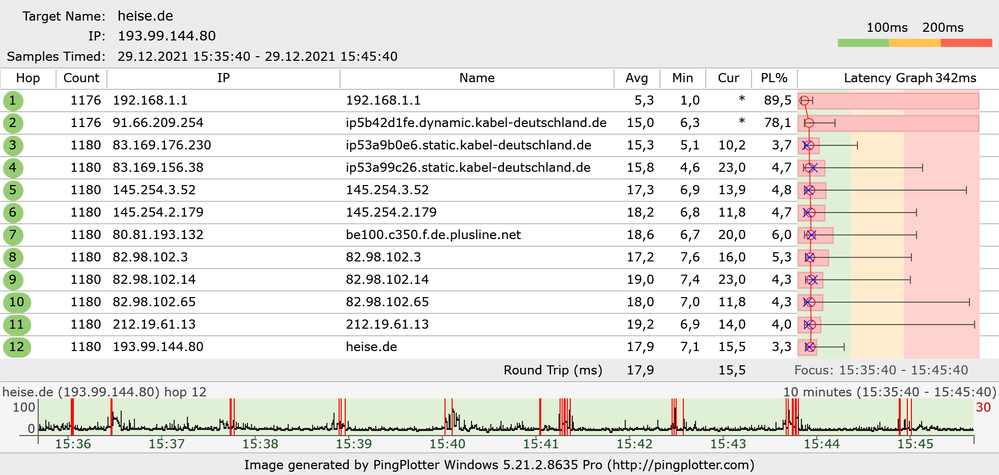Click the green hop 10 circle

pos(17,302)
